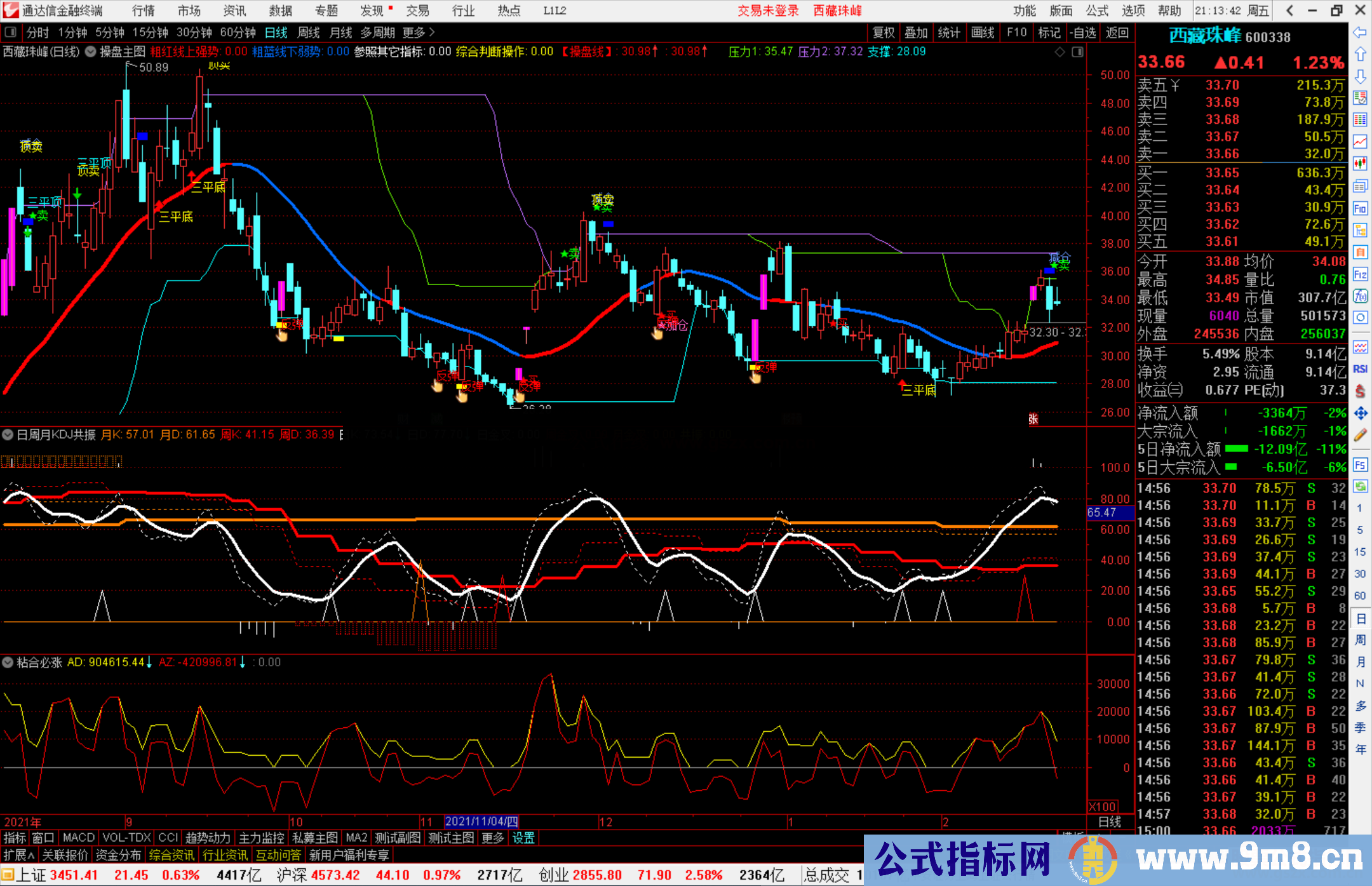
Task: Expand the 扩展 panel at bottom left
Action: [19, 855]
